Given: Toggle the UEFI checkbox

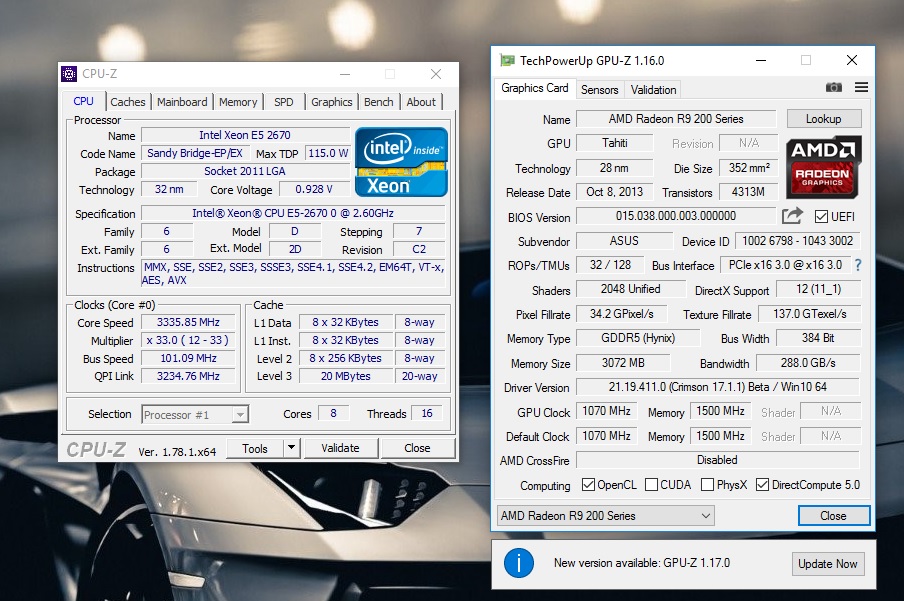Looking at the screenshot, I should [x=821, y=216].
